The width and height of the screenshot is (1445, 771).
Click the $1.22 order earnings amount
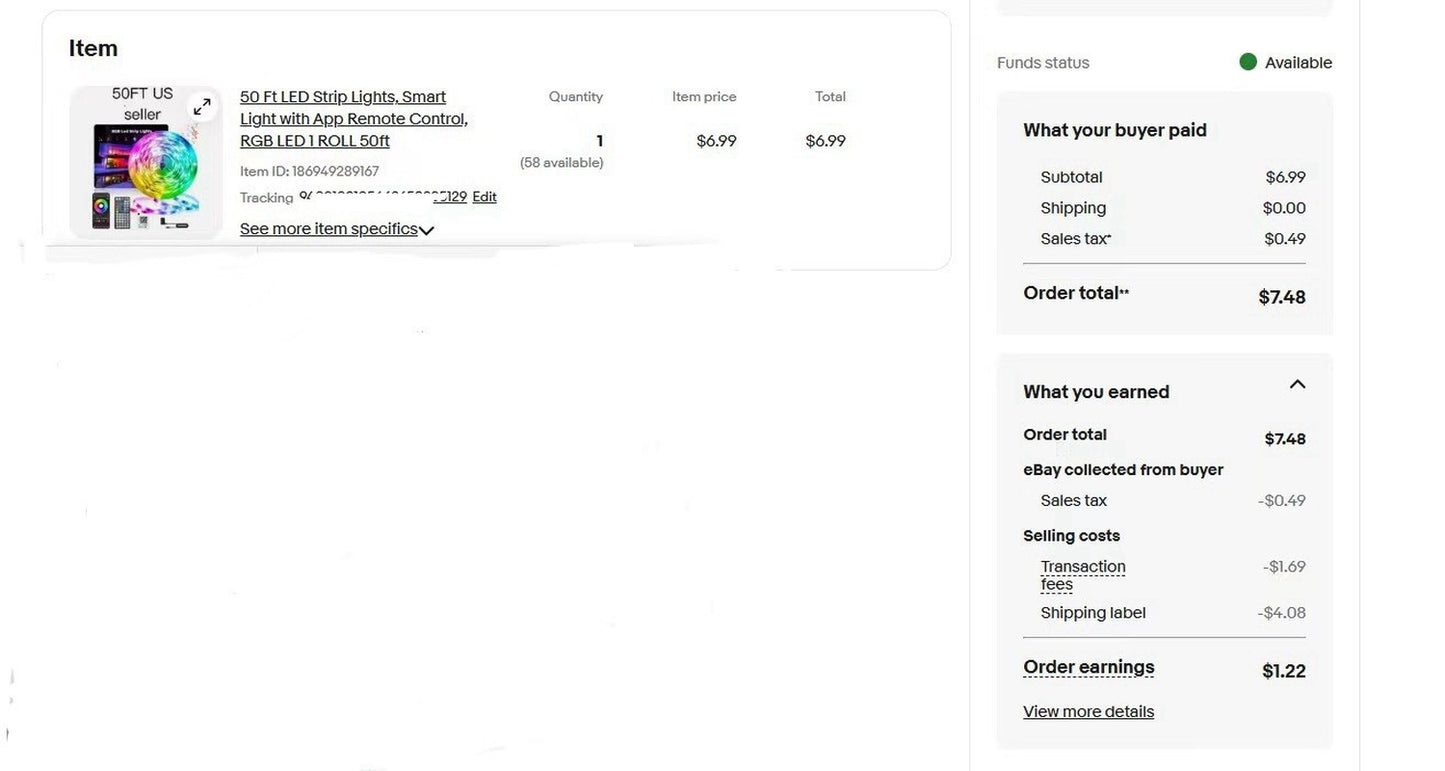[1283, 671]
